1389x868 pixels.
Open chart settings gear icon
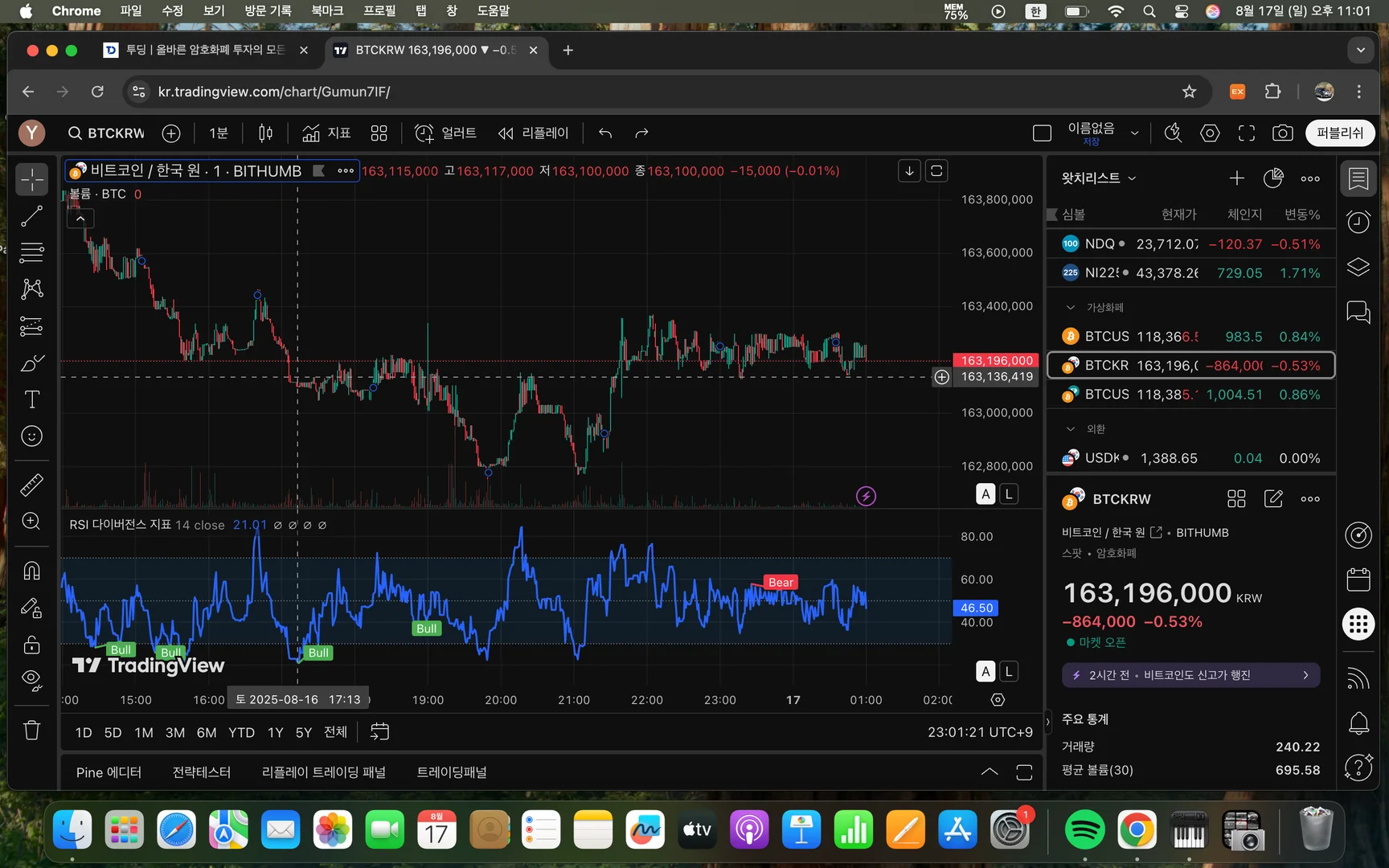(x=1210, y=133)
